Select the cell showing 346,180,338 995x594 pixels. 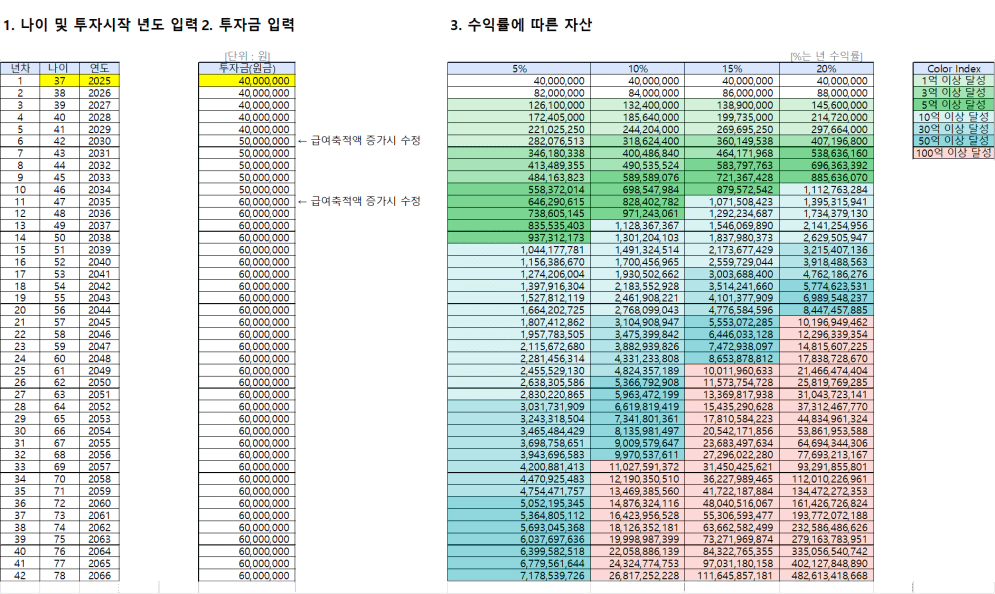coord(519,153)
